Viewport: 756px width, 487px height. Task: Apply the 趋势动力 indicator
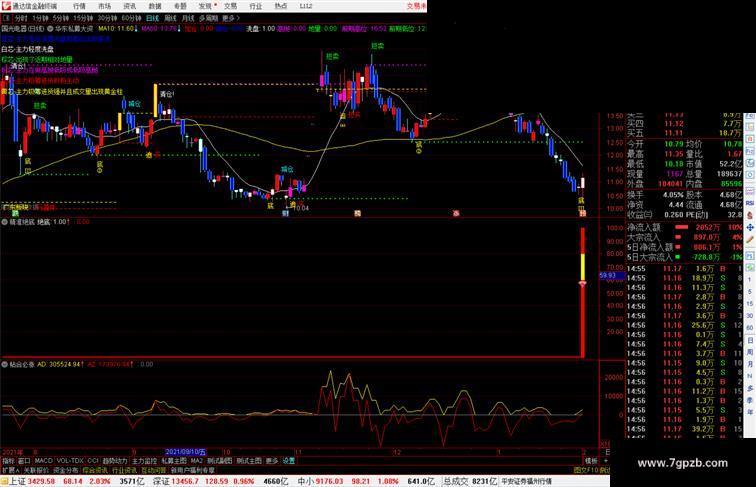[115, 461]
